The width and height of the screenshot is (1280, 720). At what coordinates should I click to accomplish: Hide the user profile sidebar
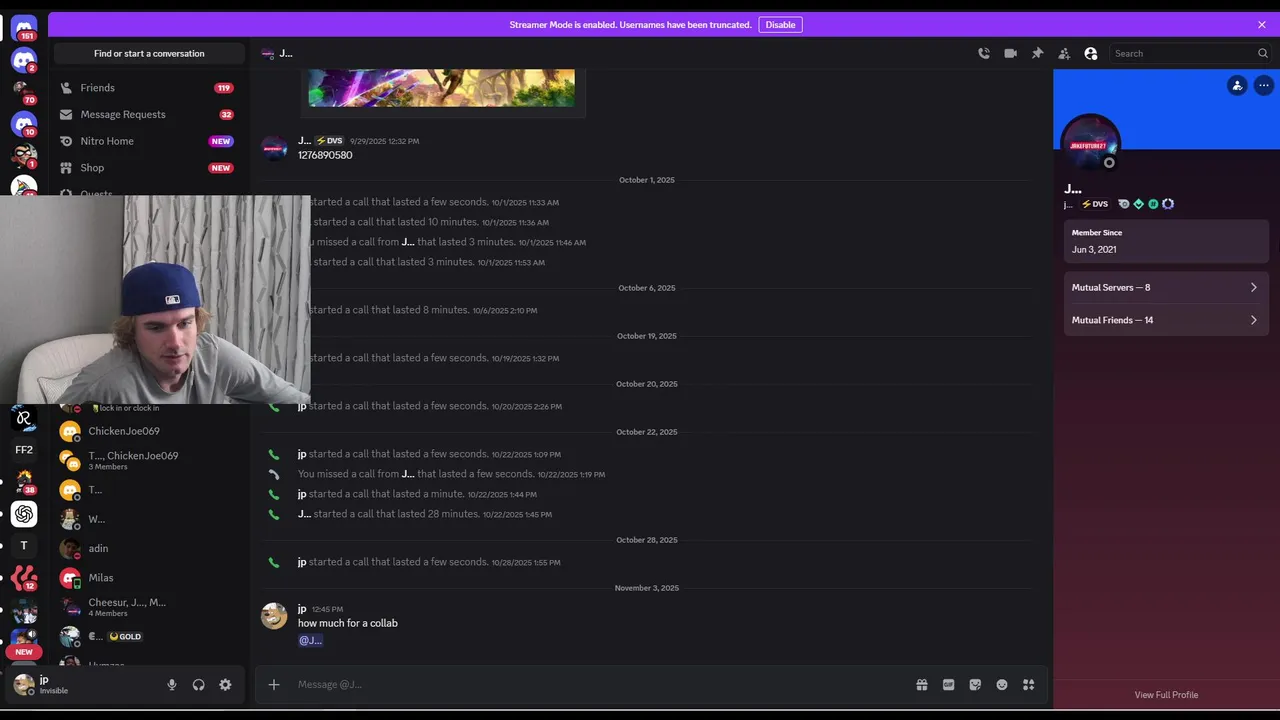(1091, 54)
